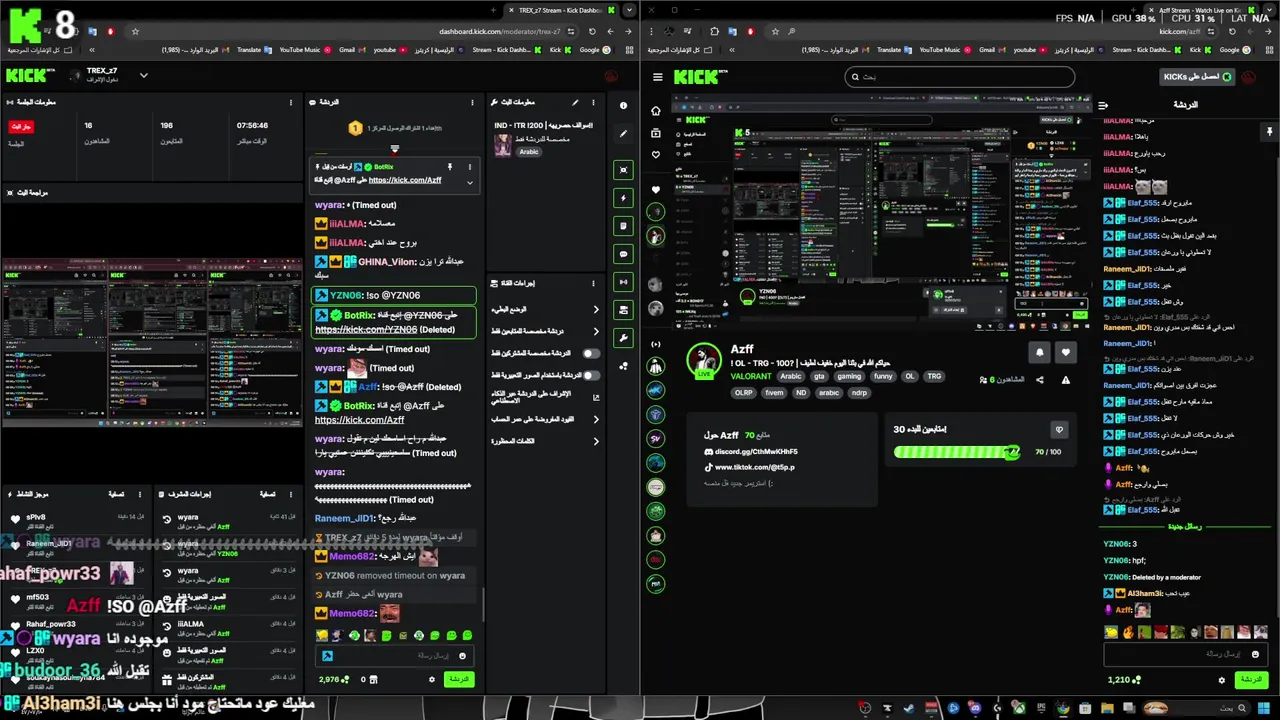
Task: Bookmark the dashboard page with star icon
Action: (x=135, y=31)
